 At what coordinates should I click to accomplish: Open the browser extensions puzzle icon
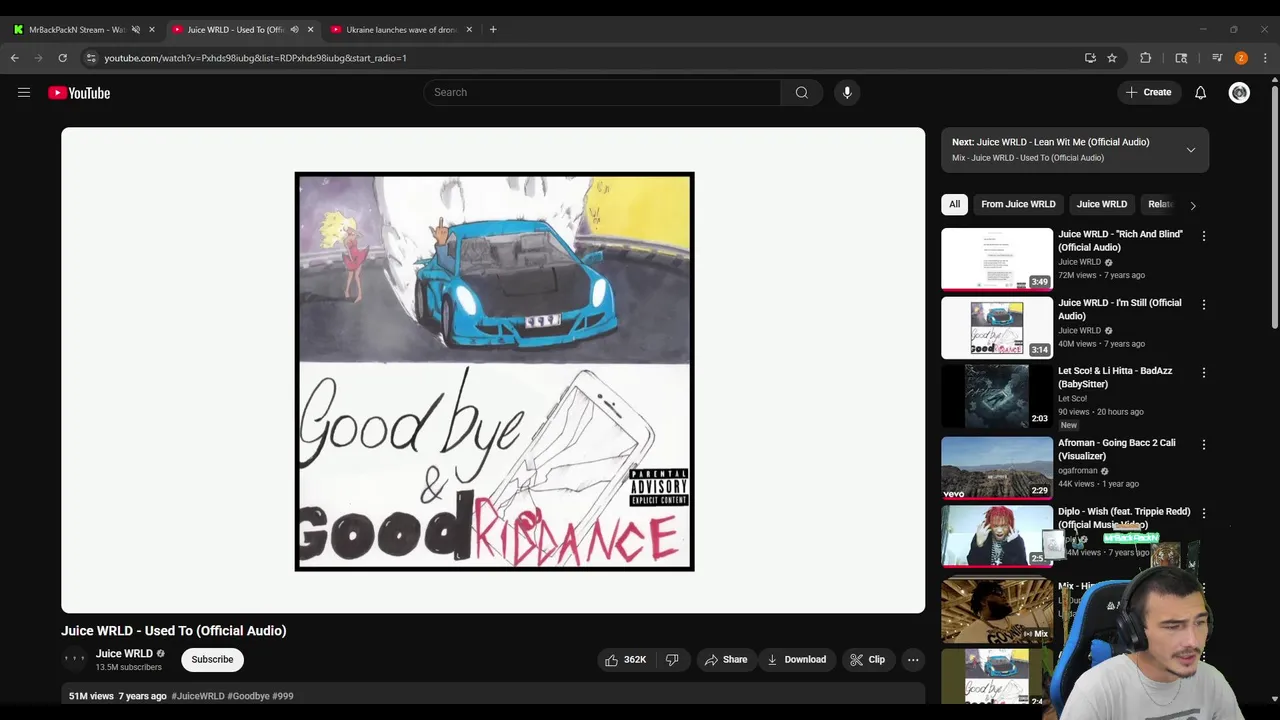1146,58
